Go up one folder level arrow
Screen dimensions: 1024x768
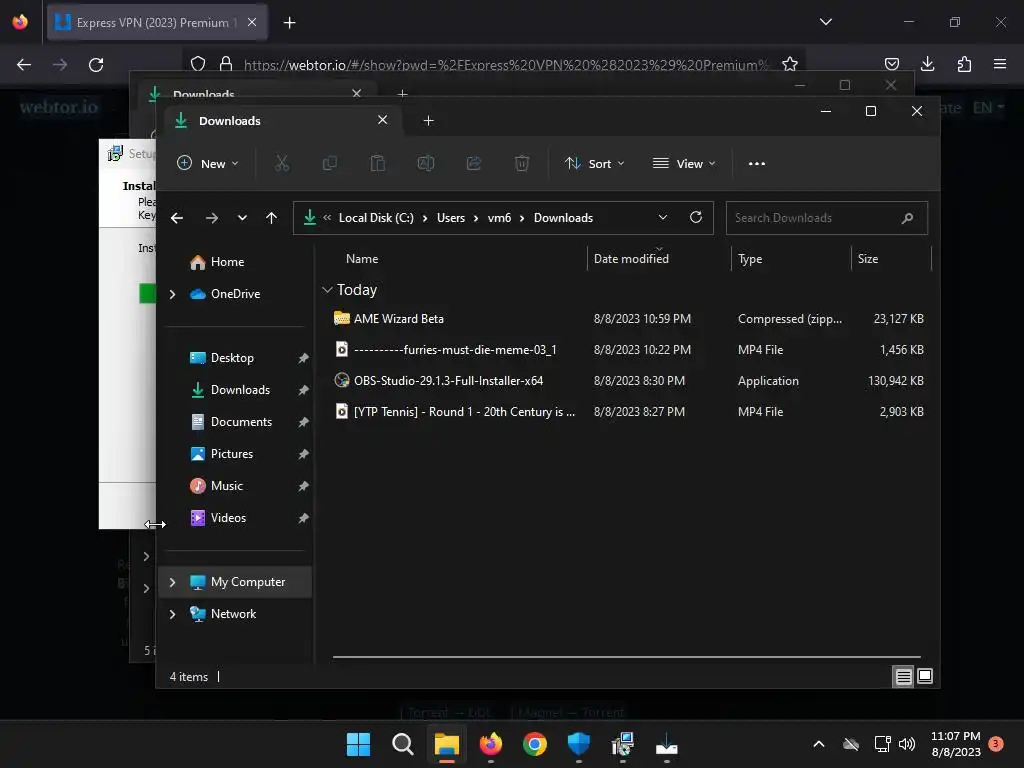(x=272, y=218)
